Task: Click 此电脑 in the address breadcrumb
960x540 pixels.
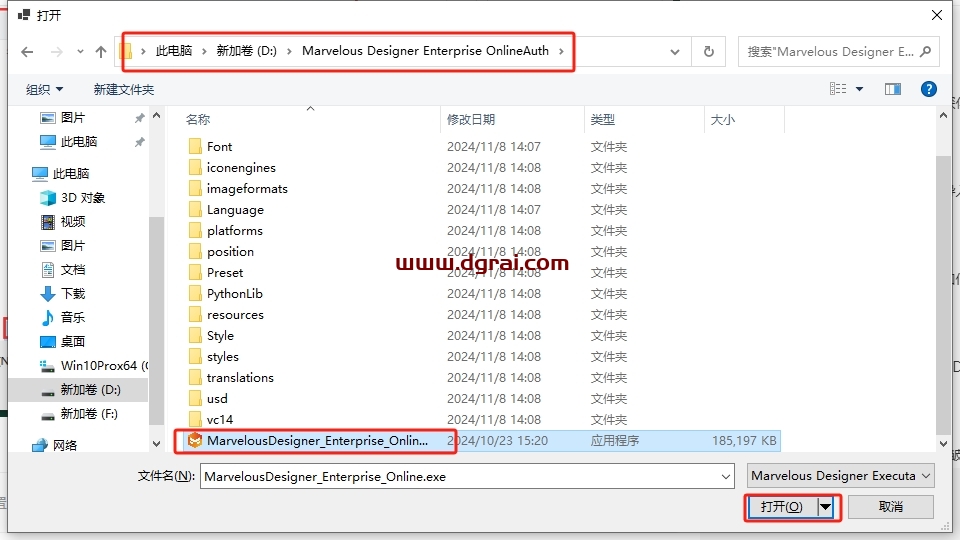Action: click(174, 51)
